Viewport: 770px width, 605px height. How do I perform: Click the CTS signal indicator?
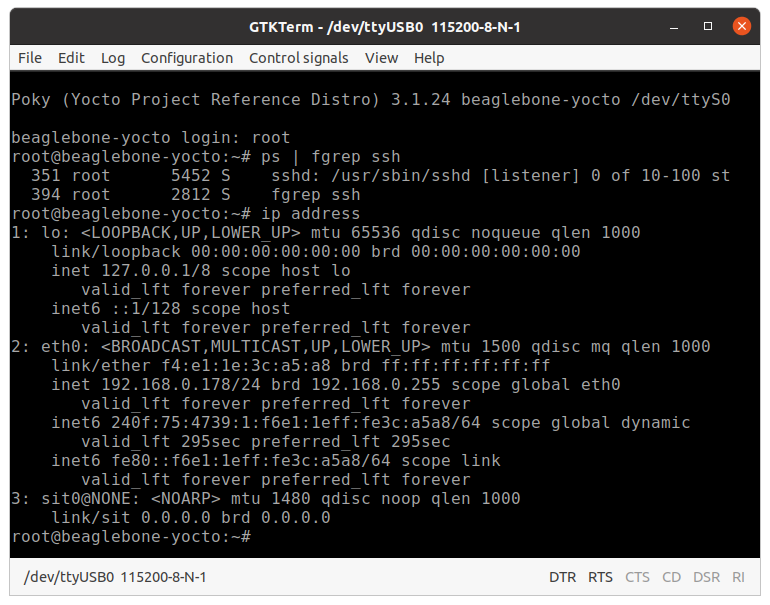click(637, 577)
